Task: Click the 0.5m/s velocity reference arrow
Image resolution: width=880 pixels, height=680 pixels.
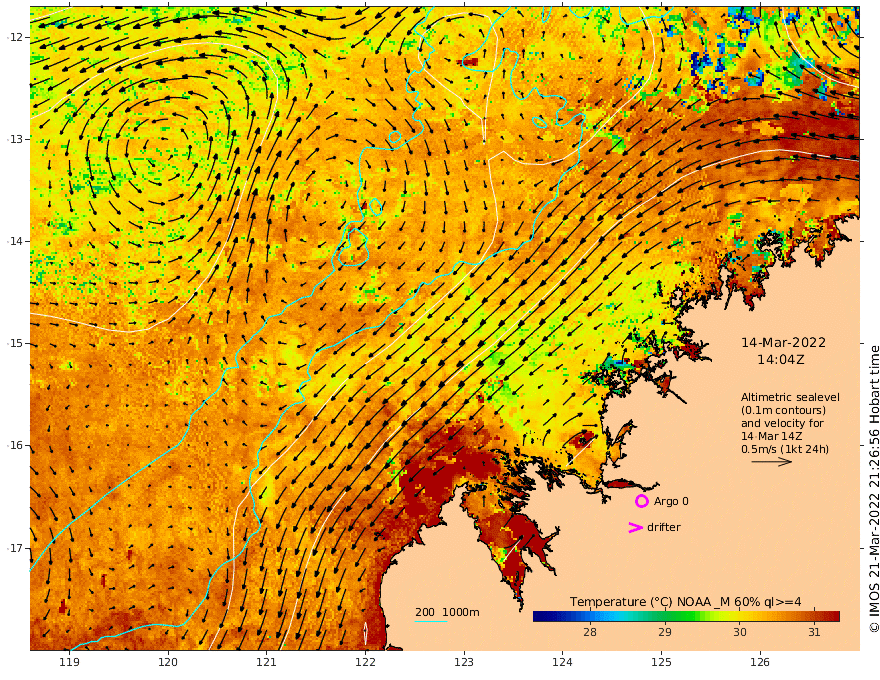Action: [x=771, y=462]
